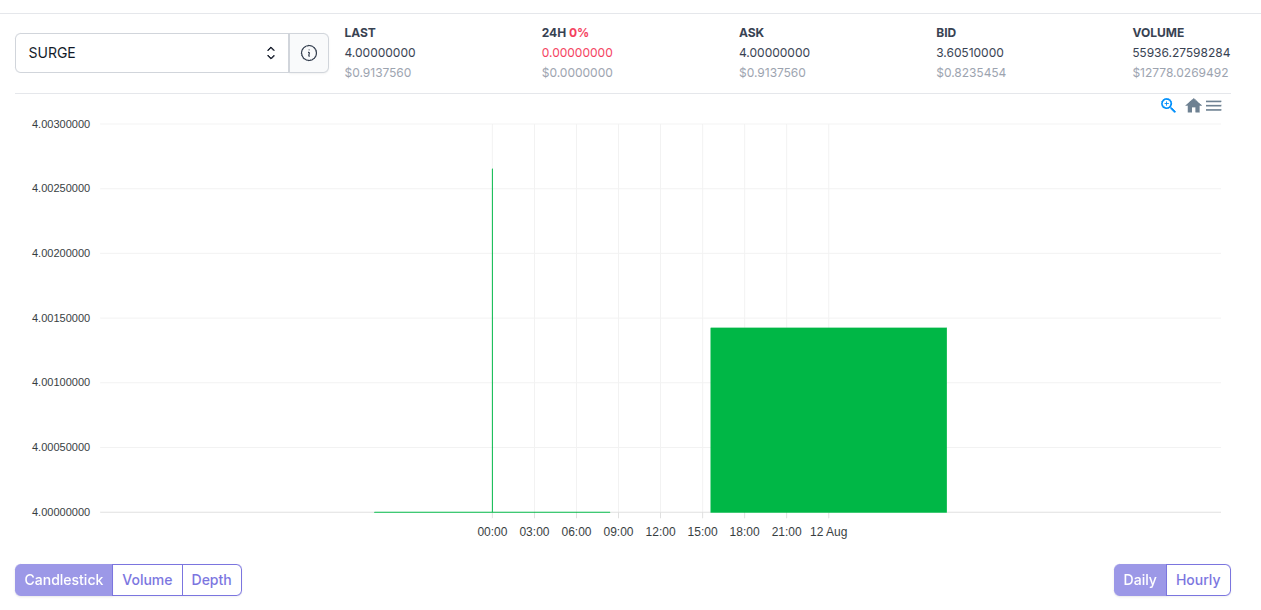Click the 09:00 x-axis time label
This screenshot has width=1261, height=610.
coord(619,532)
